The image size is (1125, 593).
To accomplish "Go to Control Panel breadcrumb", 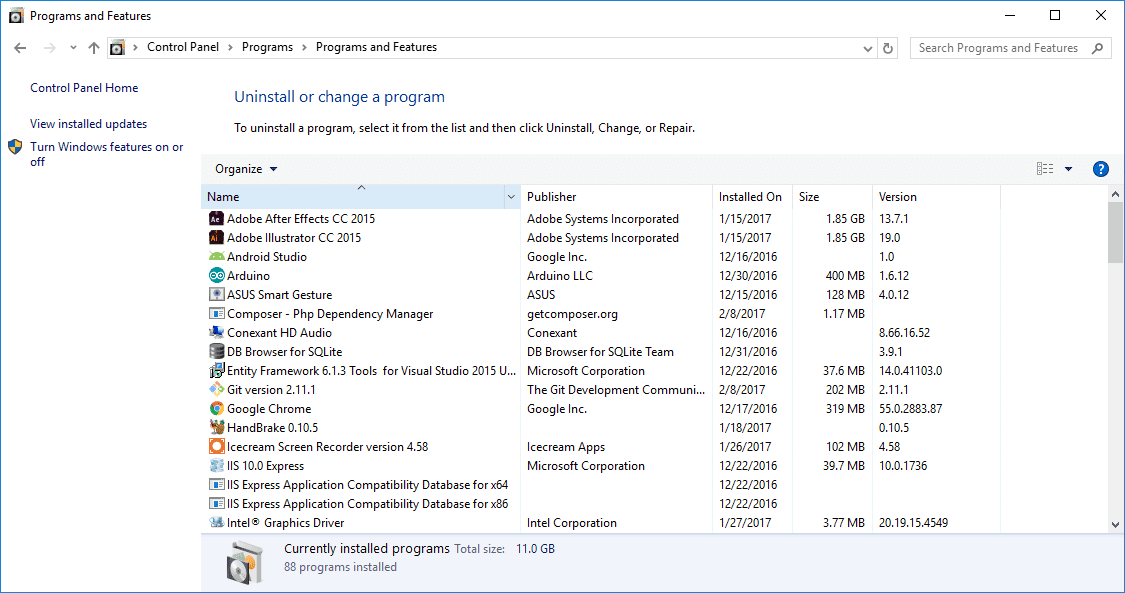I will pyautogui.click(x=183, y=47).
